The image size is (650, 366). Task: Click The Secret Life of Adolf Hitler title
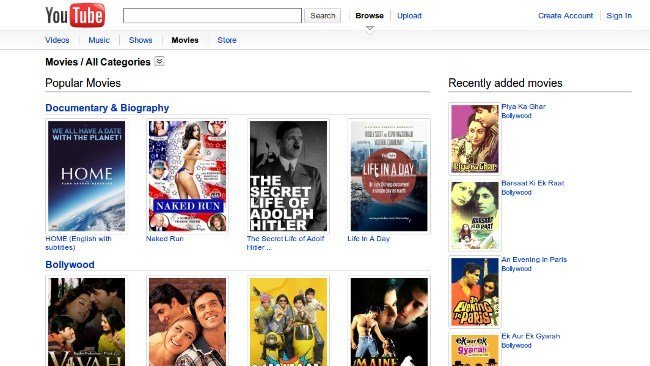click(286, 243)
